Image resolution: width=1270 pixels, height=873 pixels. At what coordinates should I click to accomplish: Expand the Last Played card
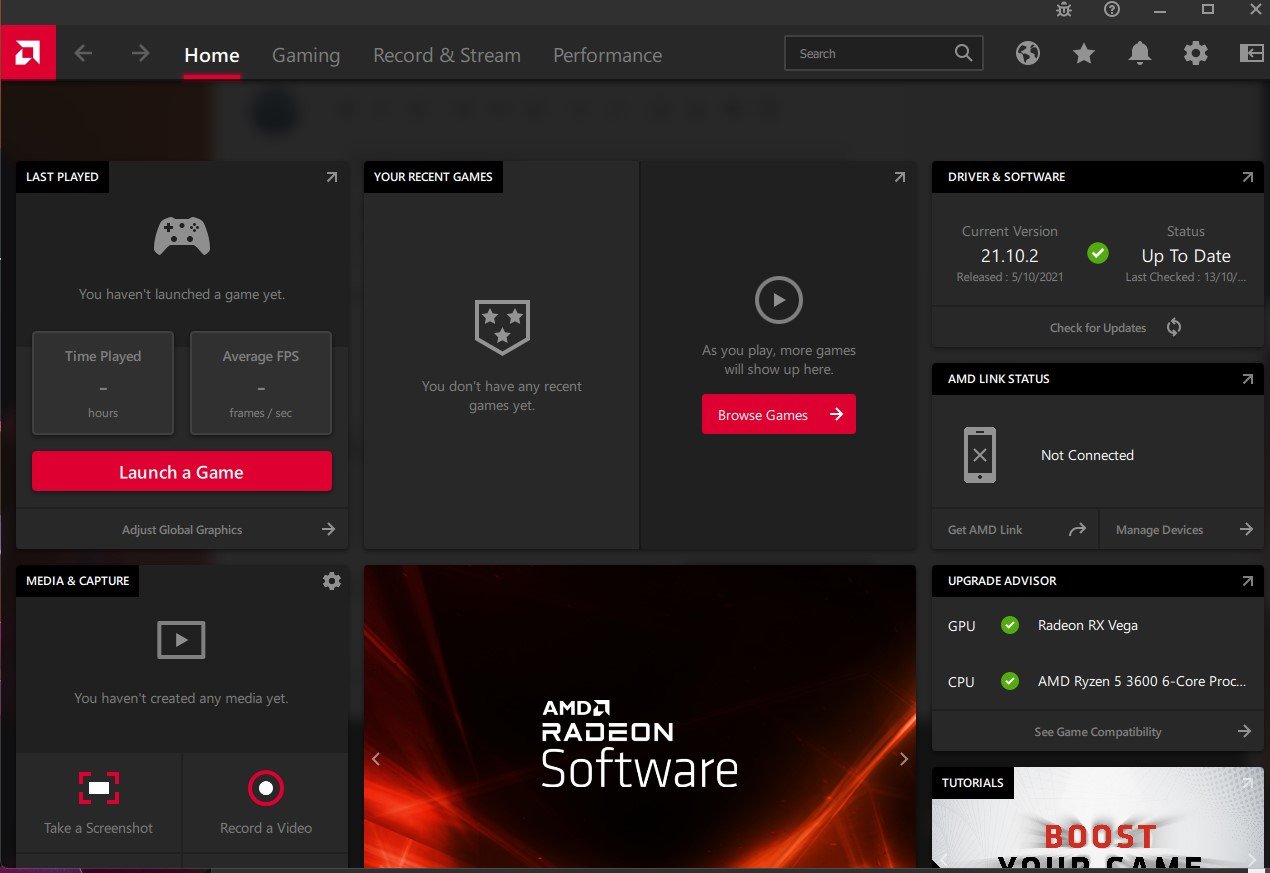332,177
